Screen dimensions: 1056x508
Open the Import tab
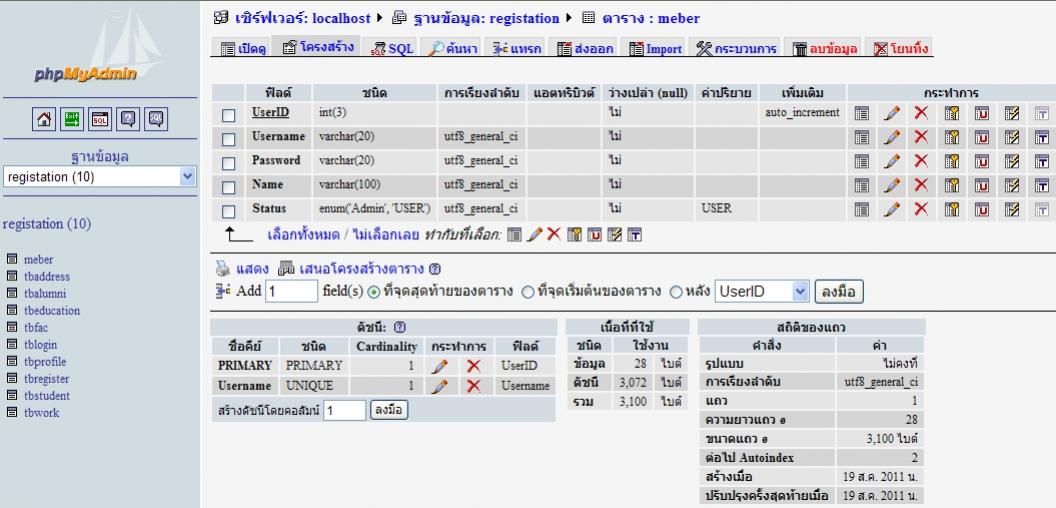[x=655, y=49]
